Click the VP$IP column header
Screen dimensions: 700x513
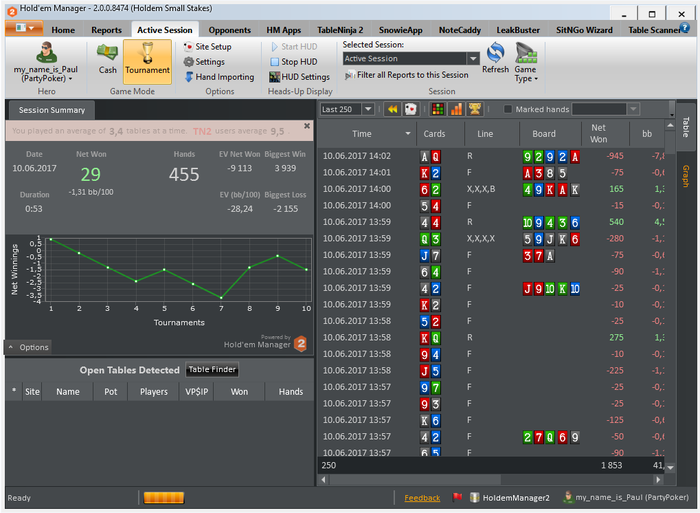[x=196, y=392]
